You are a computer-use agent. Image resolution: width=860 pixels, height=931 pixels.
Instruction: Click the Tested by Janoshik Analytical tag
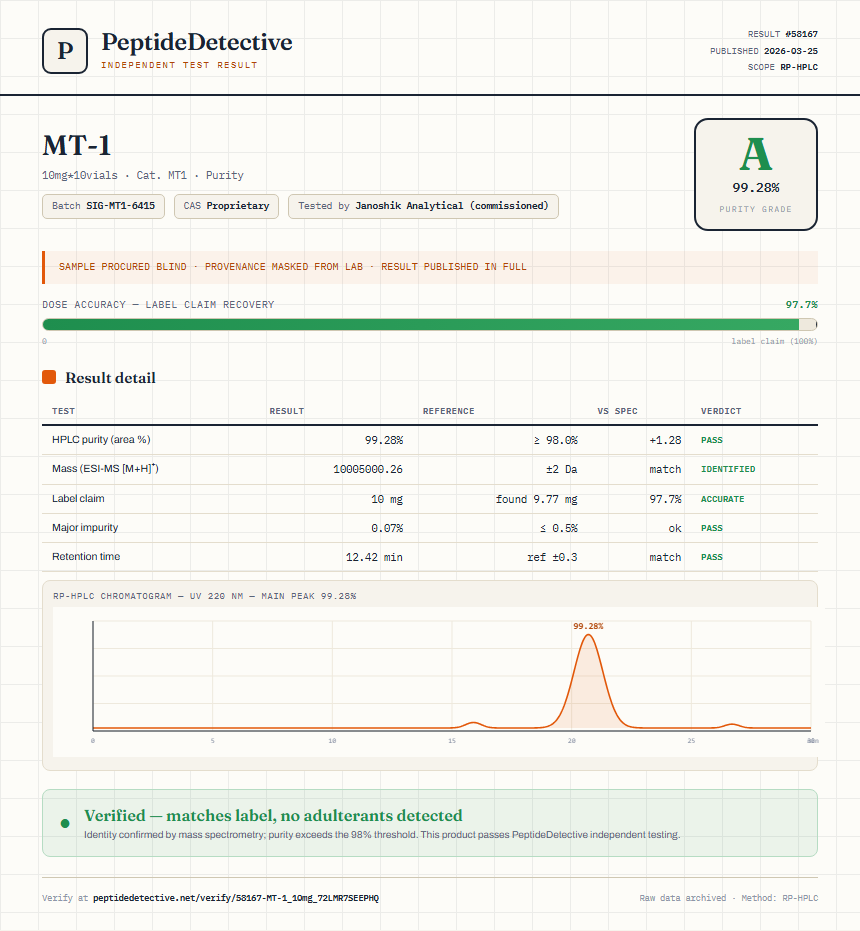coord(423,206)
